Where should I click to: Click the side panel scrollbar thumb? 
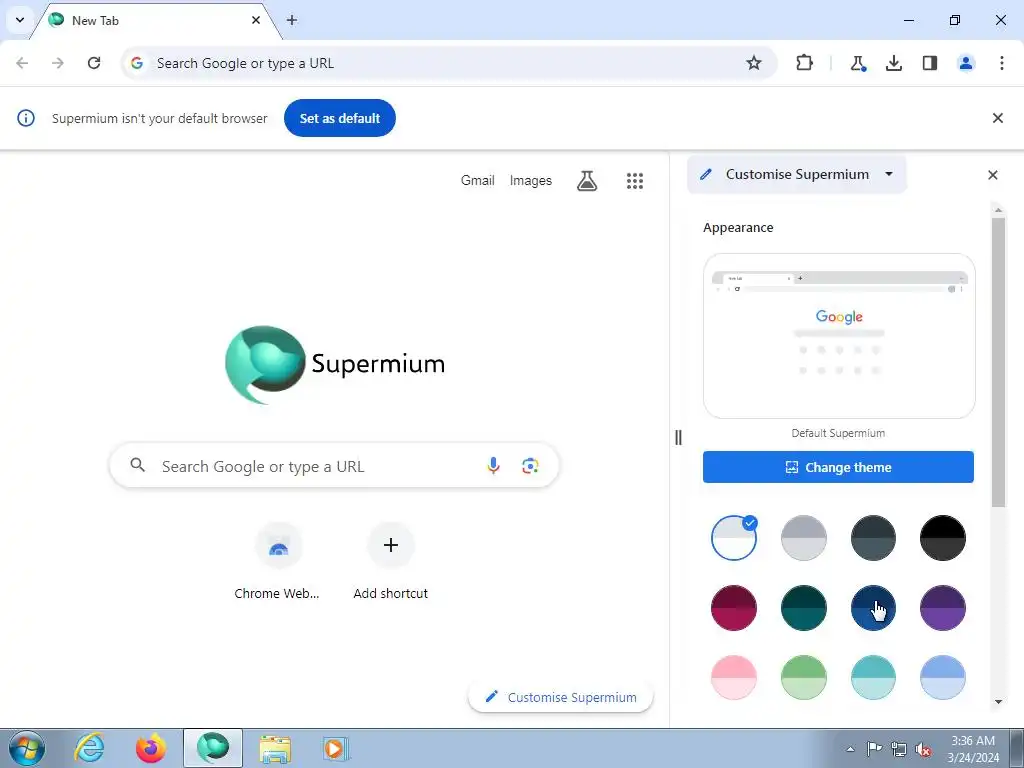[x=998, y=362]
